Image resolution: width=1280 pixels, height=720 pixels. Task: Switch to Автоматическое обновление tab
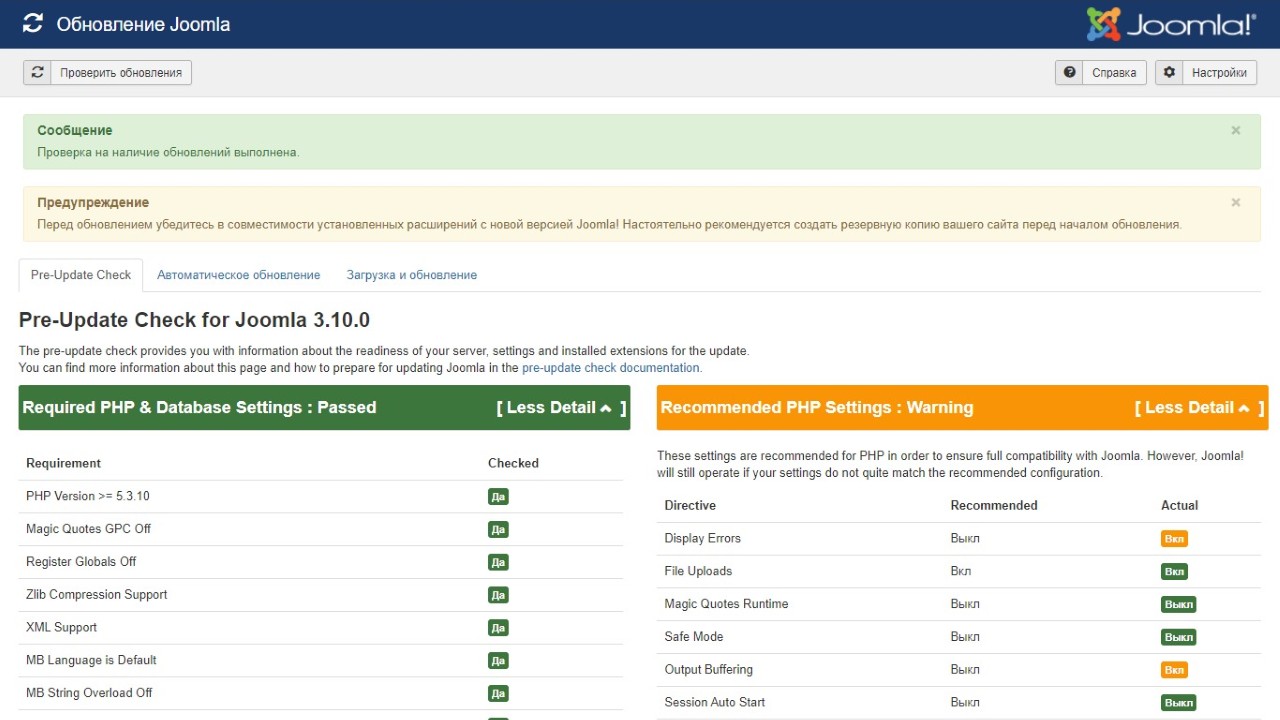(238, 275)
